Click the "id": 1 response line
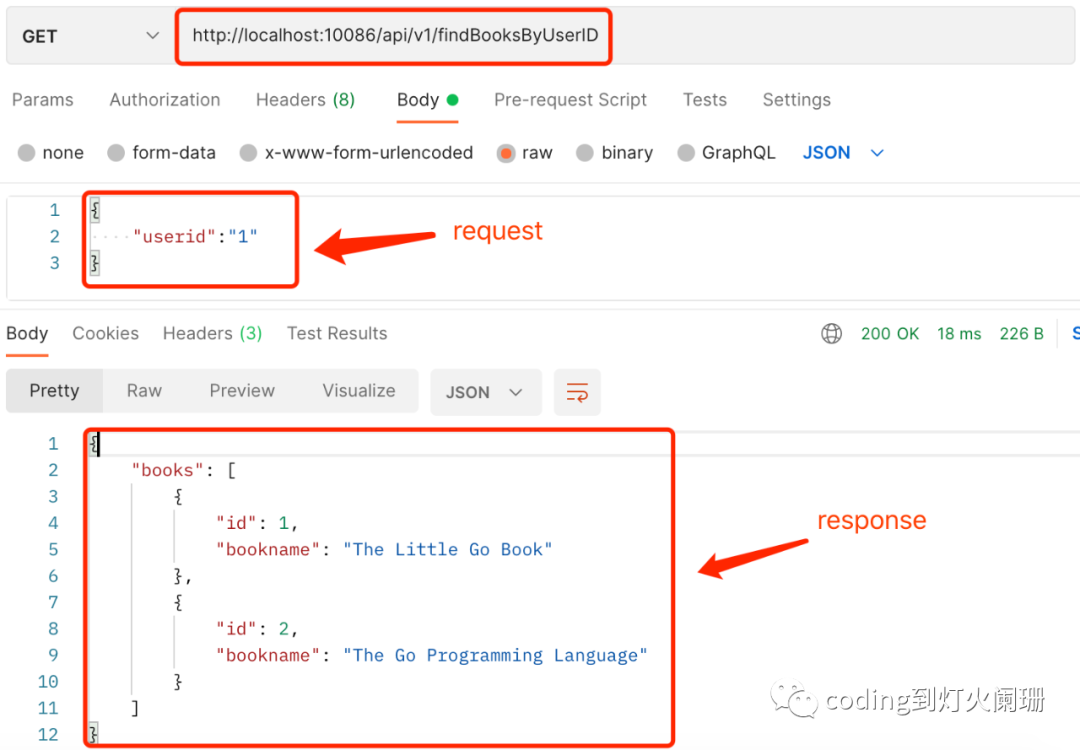The height and width of the screenshot is (750, 1080). (257, 523)
